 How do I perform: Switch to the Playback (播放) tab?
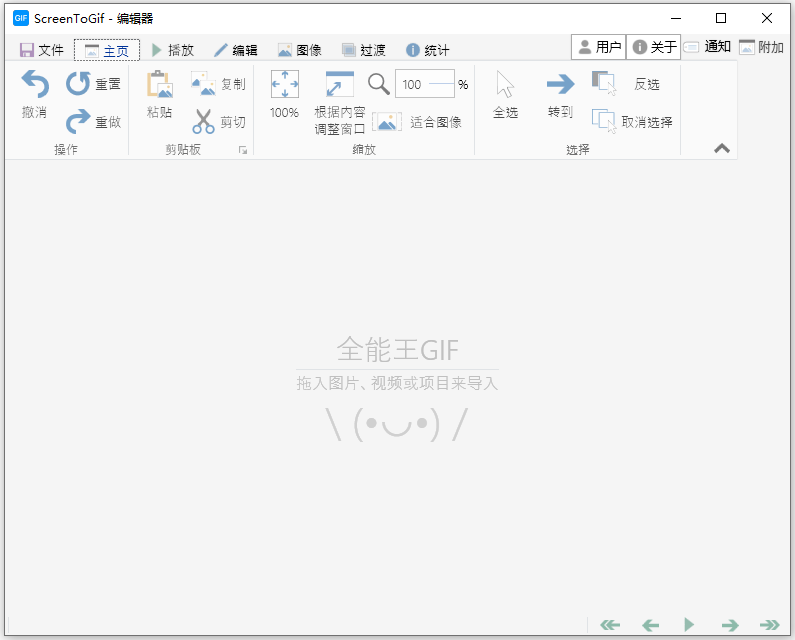click(172, 50)
